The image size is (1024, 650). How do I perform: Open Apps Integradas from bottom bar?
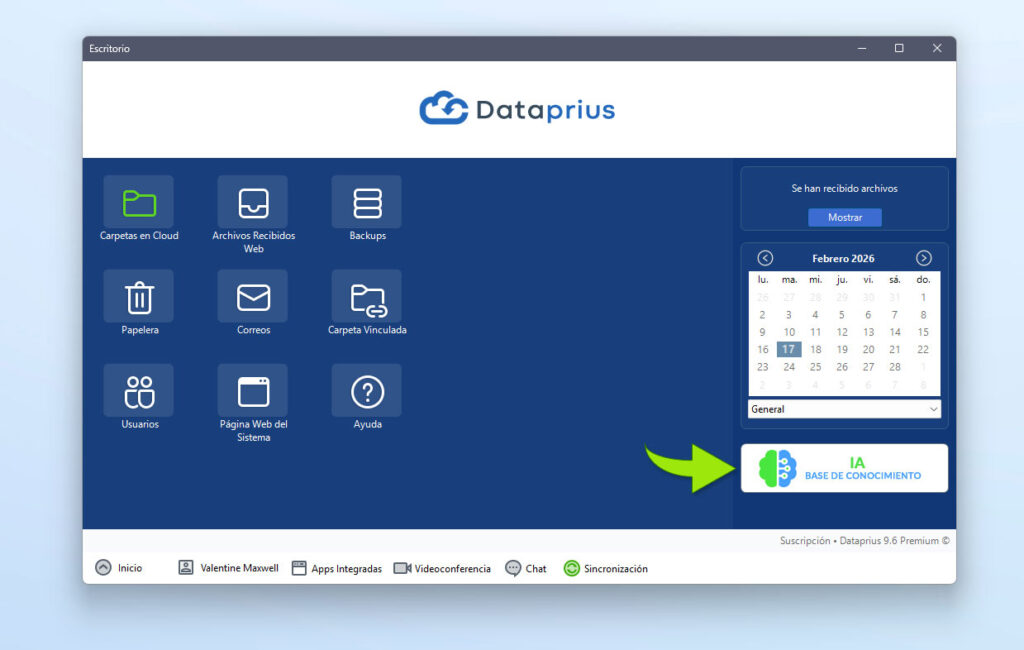(337, 568)
